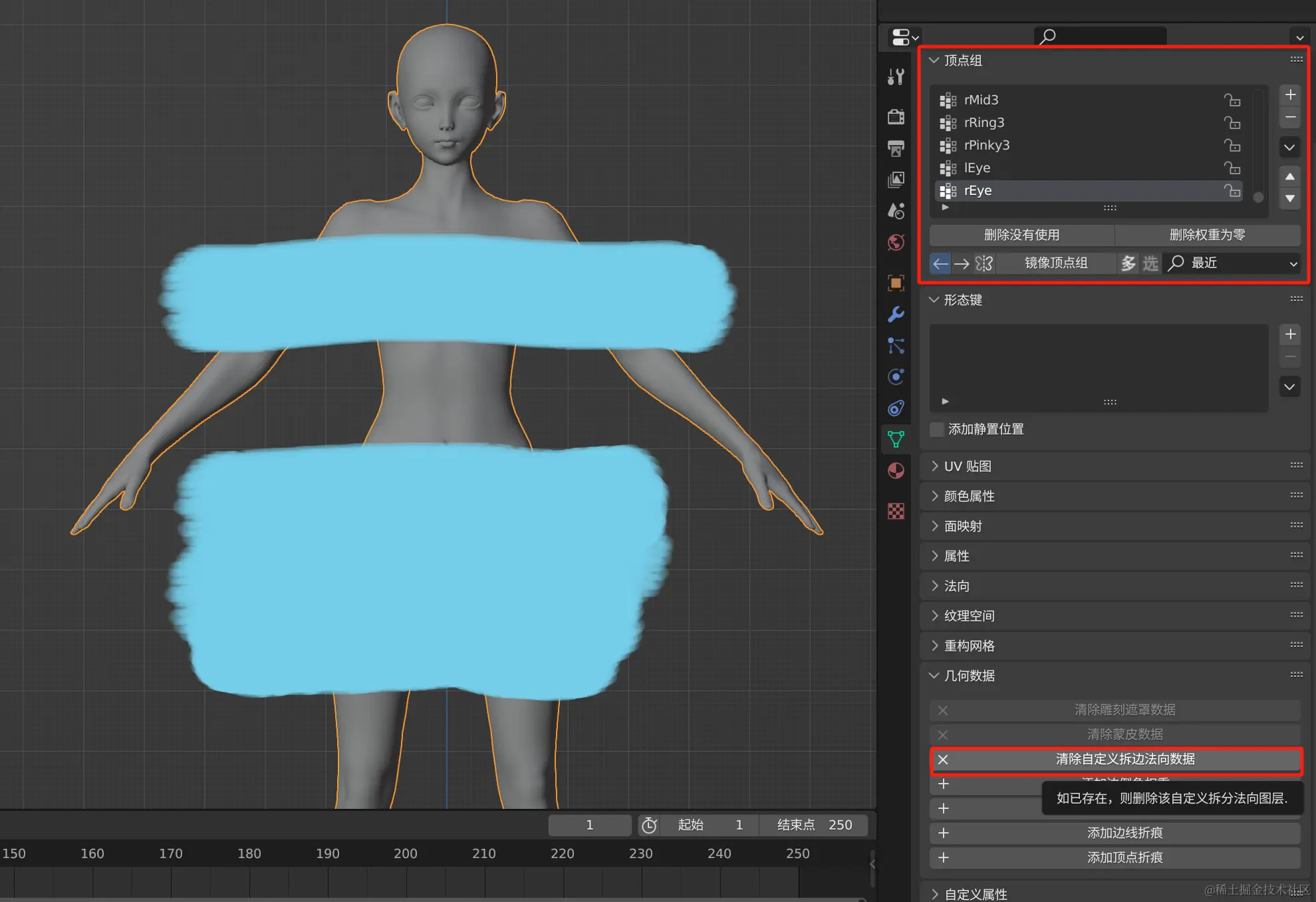Open the Texture checker properties tab
This screenshot has width=1316, height=902.
(x=896, y=511)
